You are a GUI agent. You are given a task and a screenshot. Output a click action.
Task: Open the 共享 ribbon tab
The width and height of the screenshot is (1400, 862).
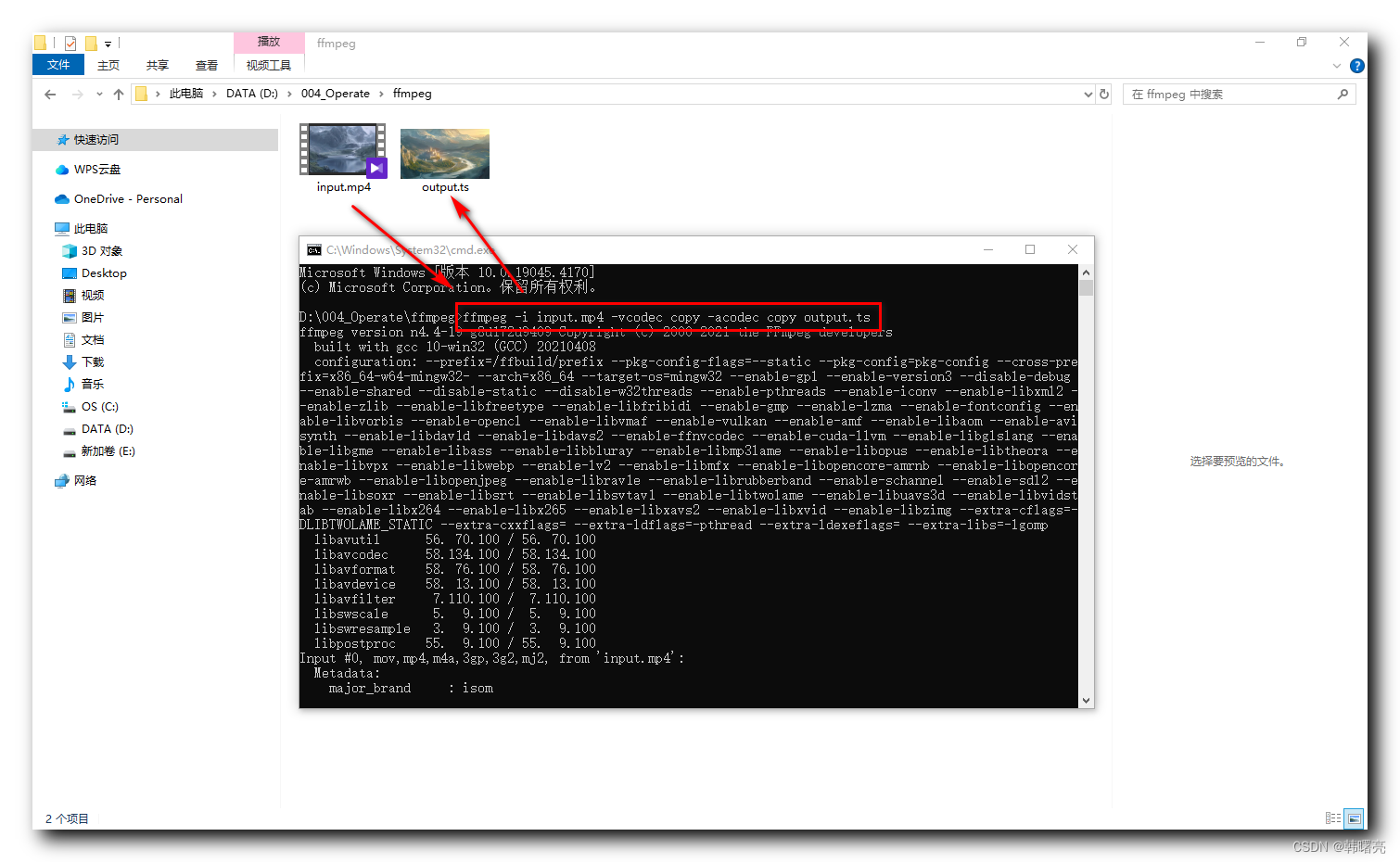158,65
